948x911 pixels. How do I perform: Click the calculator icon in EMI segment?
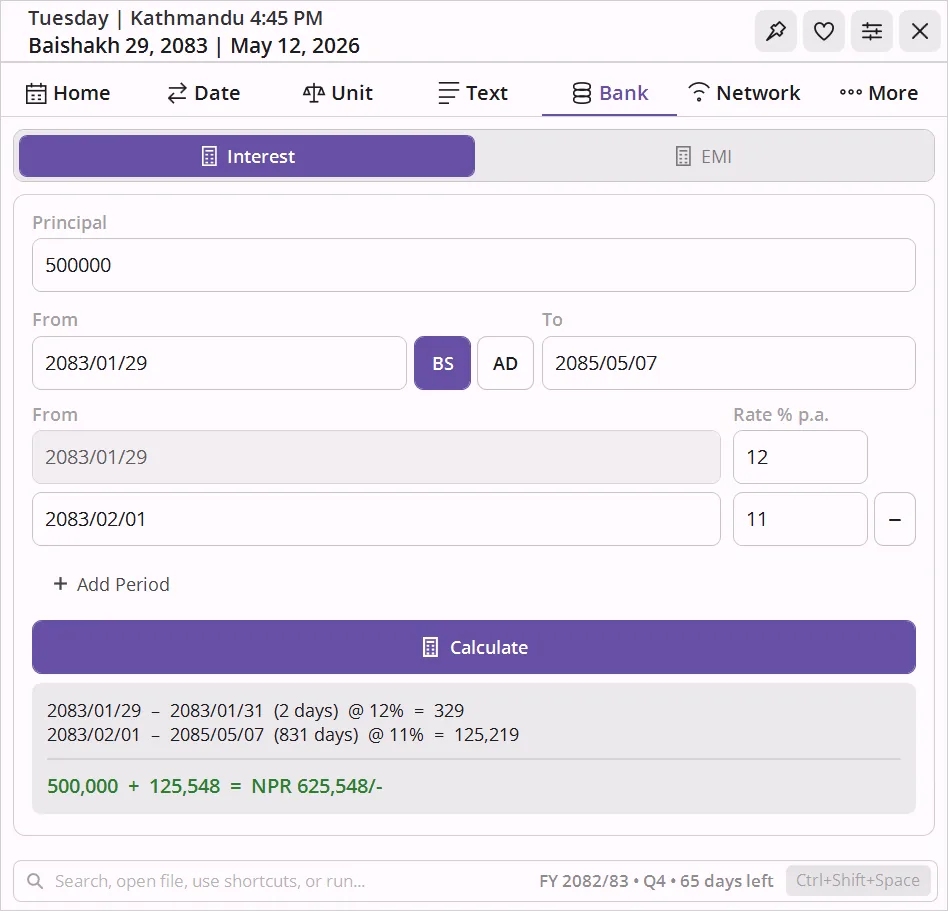[683, 157]
